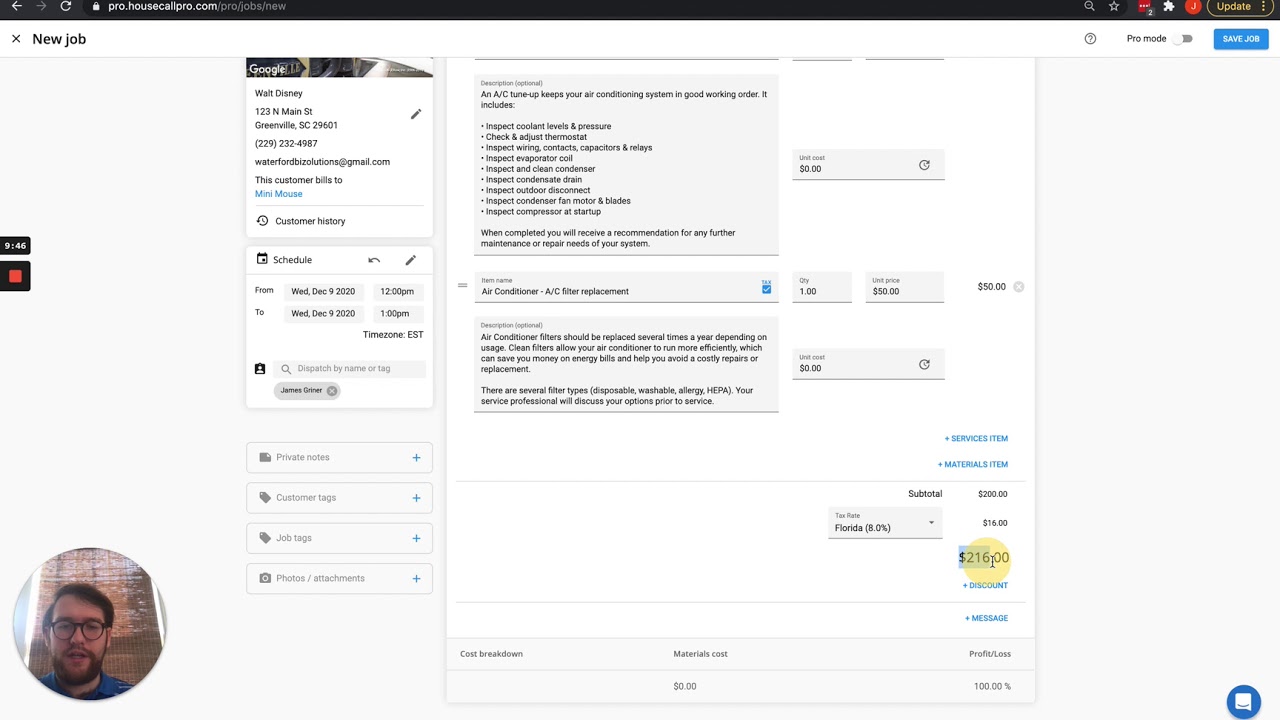1280x720 pixels.
Task: Click the dispatch employee badge icon
Action: [x=260, y=369]
